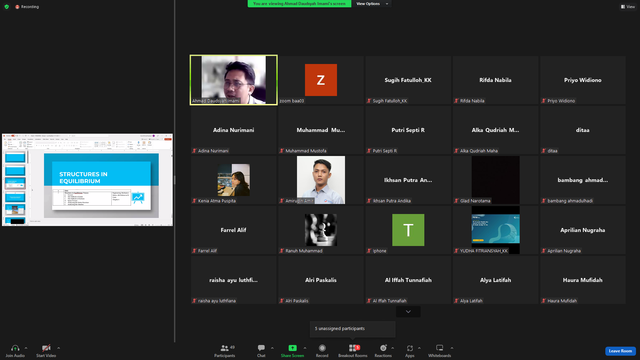Expand Share Screen options arrow
This screenshot has width=640, height=360.
pyautogui.click(x=304, y=348)
